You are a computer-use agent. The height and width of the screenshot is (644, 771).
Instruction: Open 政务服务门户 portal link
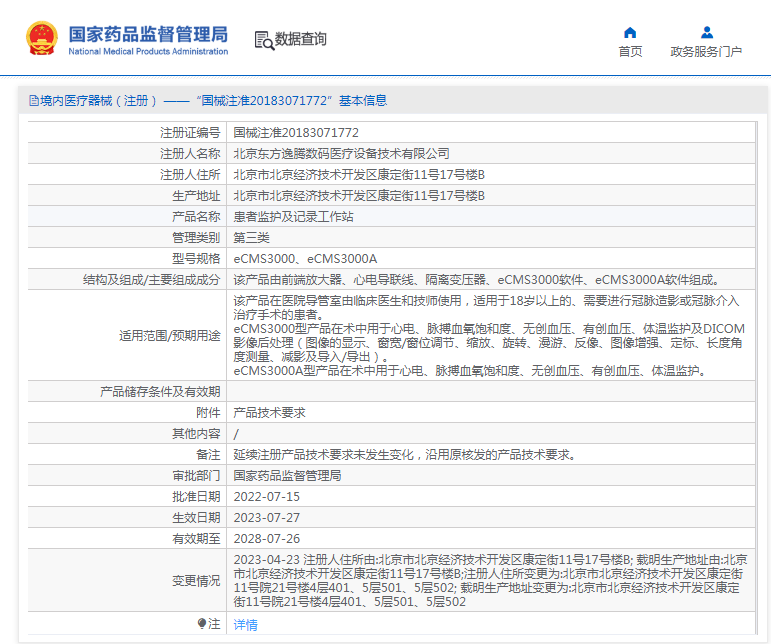[706, 52]
